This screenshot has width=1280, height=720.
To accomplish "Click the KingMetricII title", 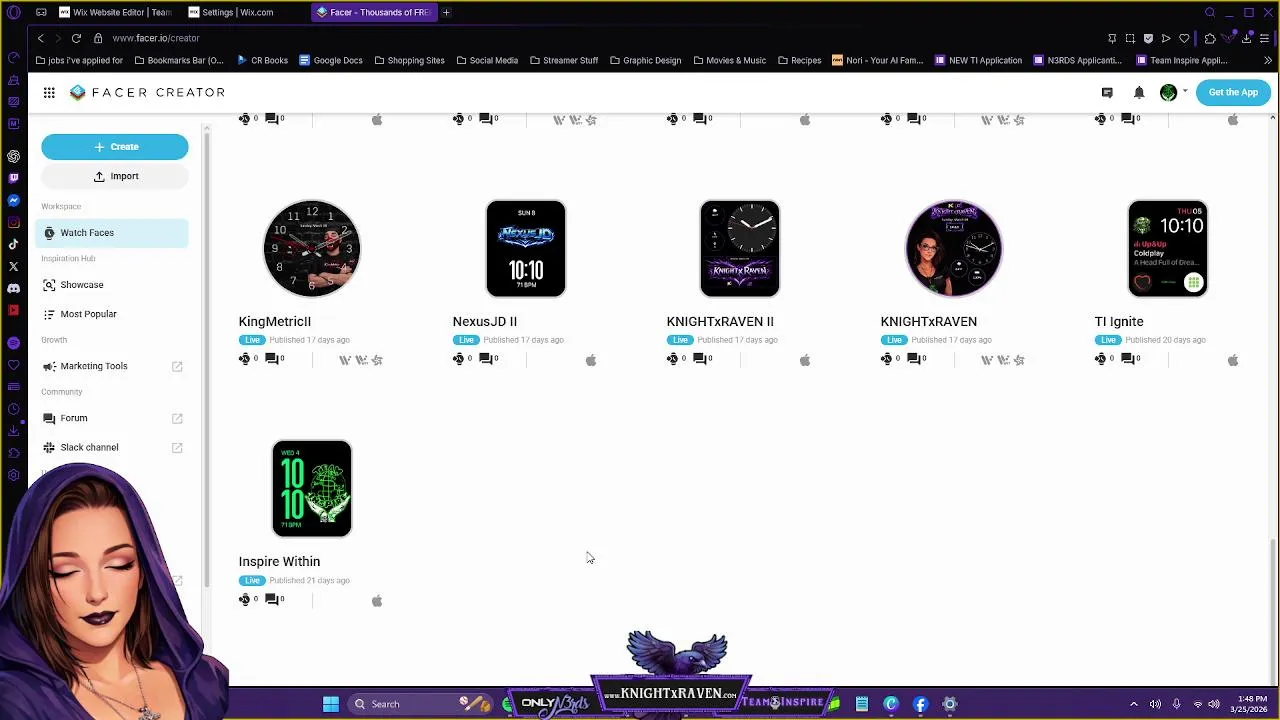I will click(275, 322).
